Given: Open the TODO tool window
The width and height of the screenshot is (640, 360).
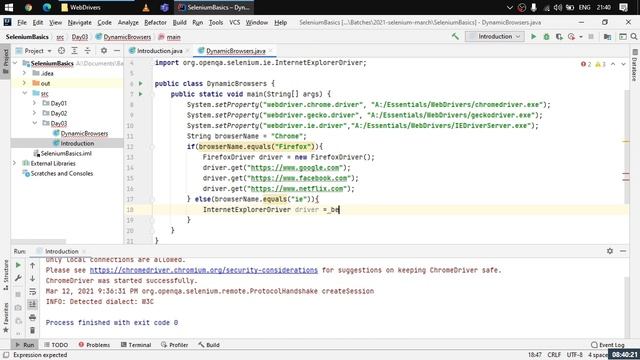Looking at the screenshot, I should 56,345.
